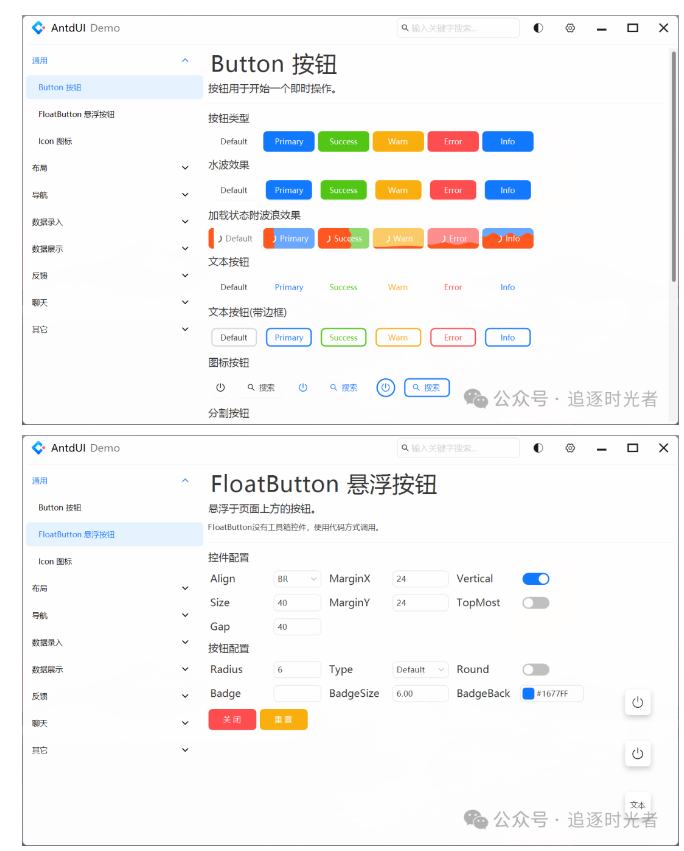Click Primary button under 按钮类型
The height and width of the screenshot is (851, 684).
[x=289, y=142]
